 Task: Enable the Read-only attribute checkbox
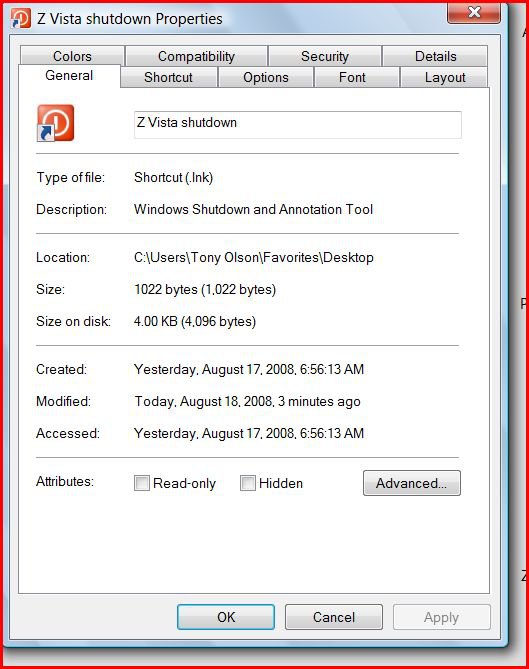tap(142, 483)
